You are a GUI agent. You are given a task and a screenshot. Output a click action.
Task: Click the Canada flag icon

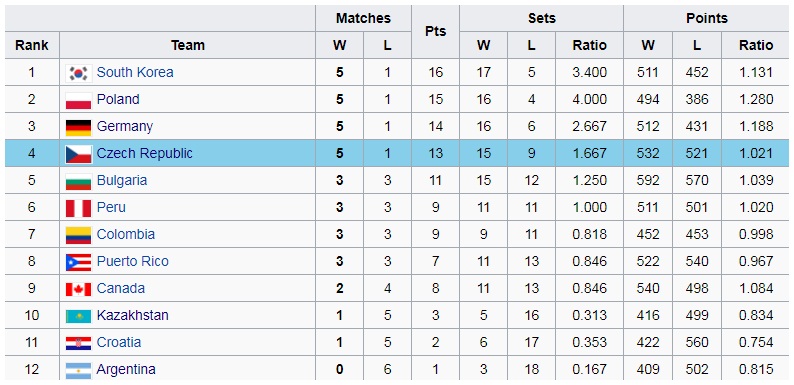coord(78,289)
